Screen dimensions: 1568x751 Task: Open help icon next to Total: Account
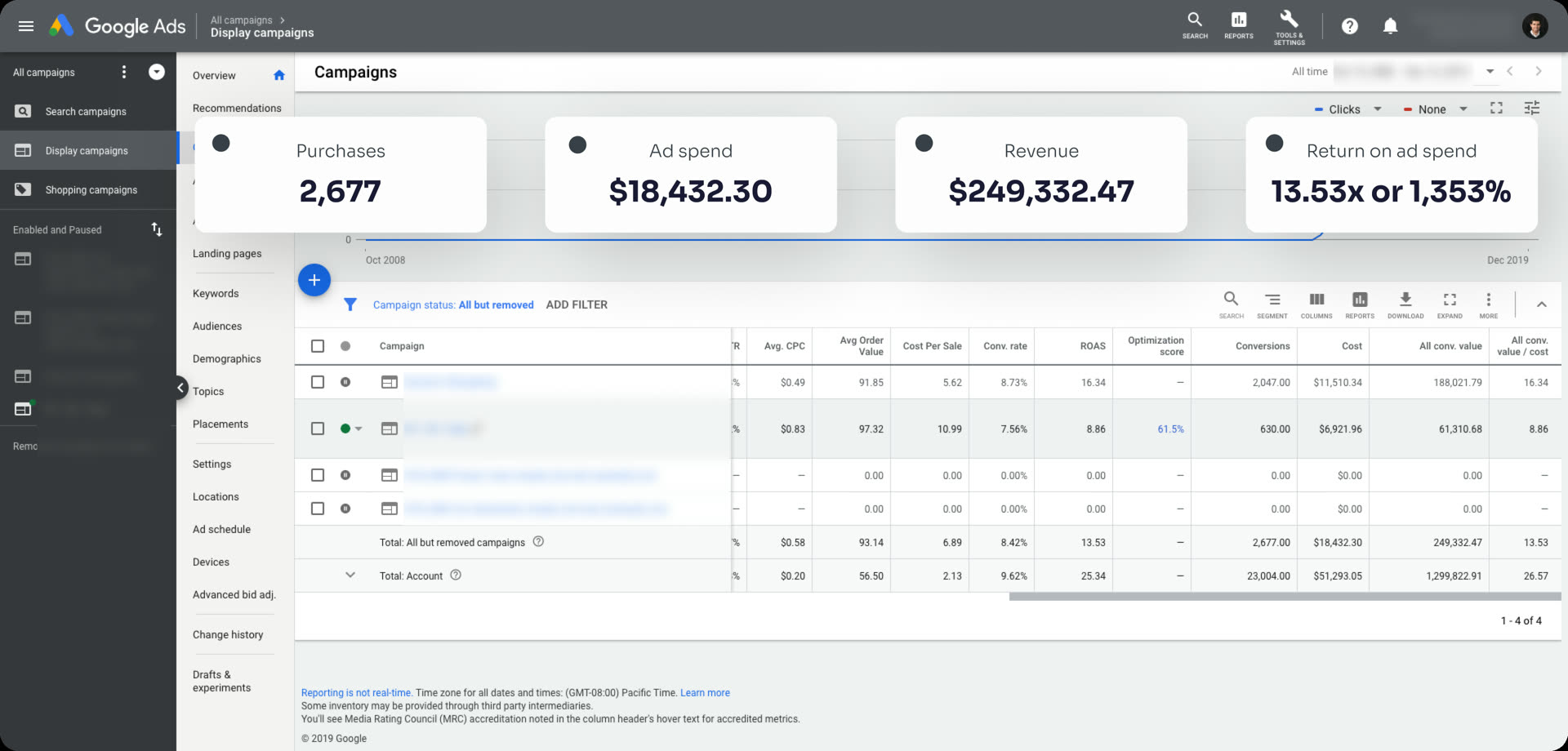point(456,575)
